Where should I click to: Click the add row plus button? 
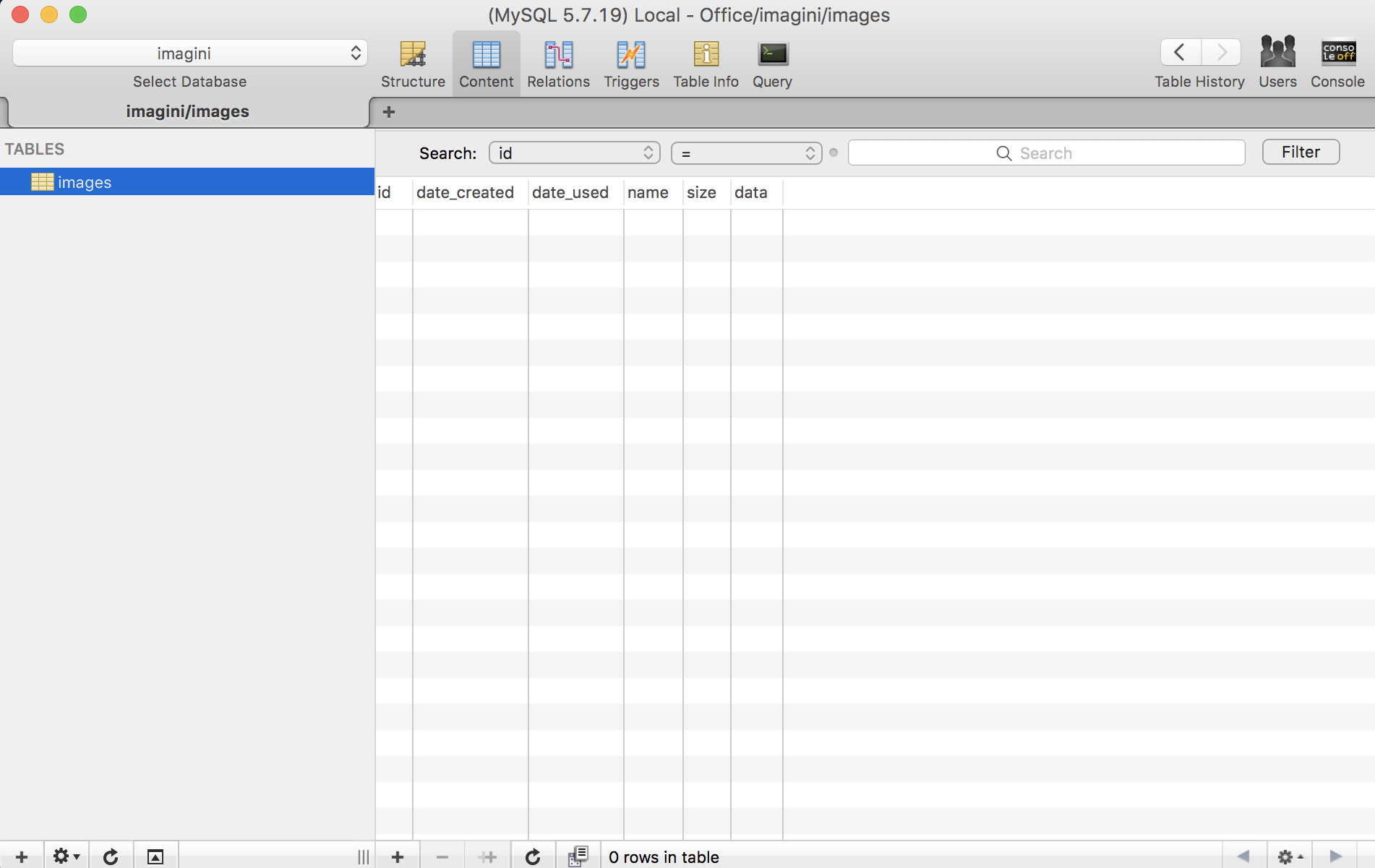pos(398,857)
